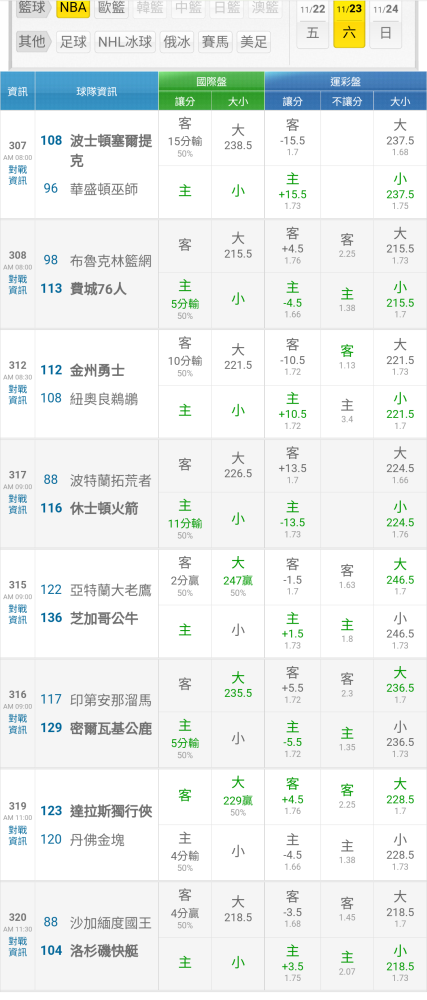Screen dimensions: 427x1000
Task: Select 大 247贏 for Hawks-Bulls game
Action: [238, 577]
